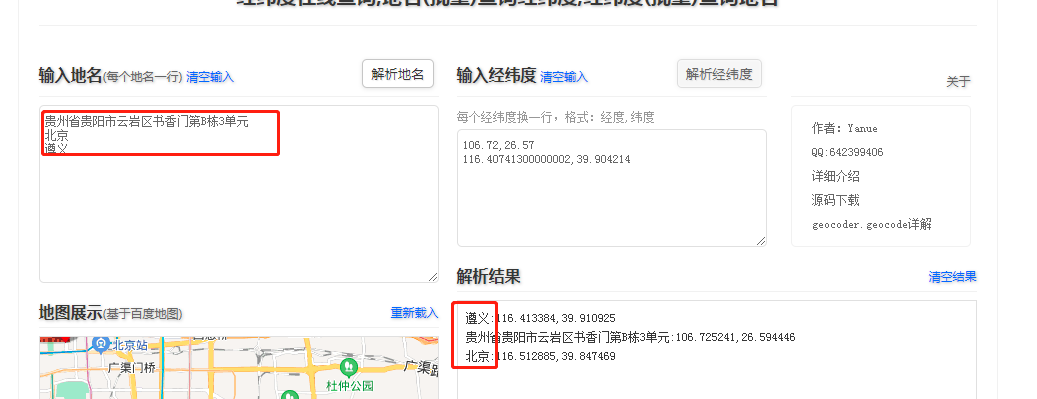Viewport: 1037px width, 399px height.
Task: Focus the place-name input textarea
Action: pos(239,194)
